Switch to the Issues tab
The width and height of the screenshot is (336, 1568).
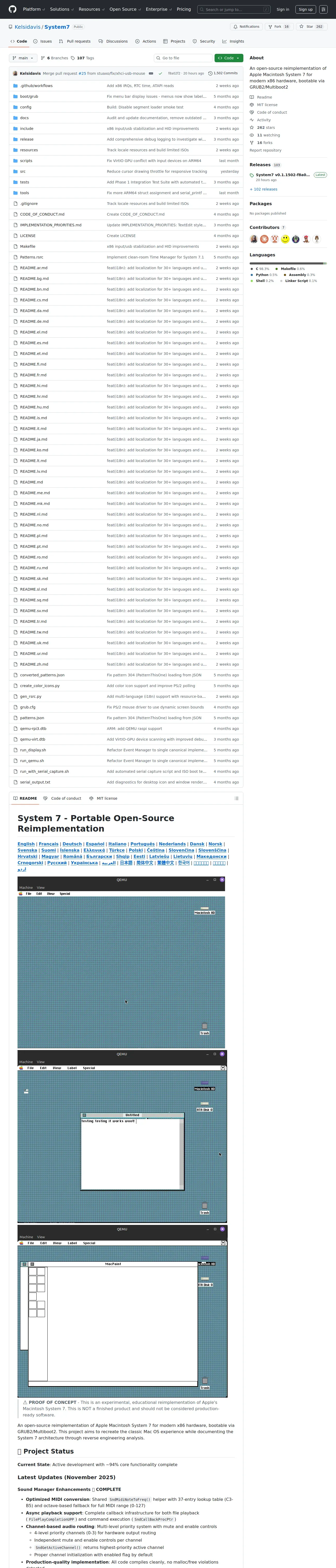42,41
